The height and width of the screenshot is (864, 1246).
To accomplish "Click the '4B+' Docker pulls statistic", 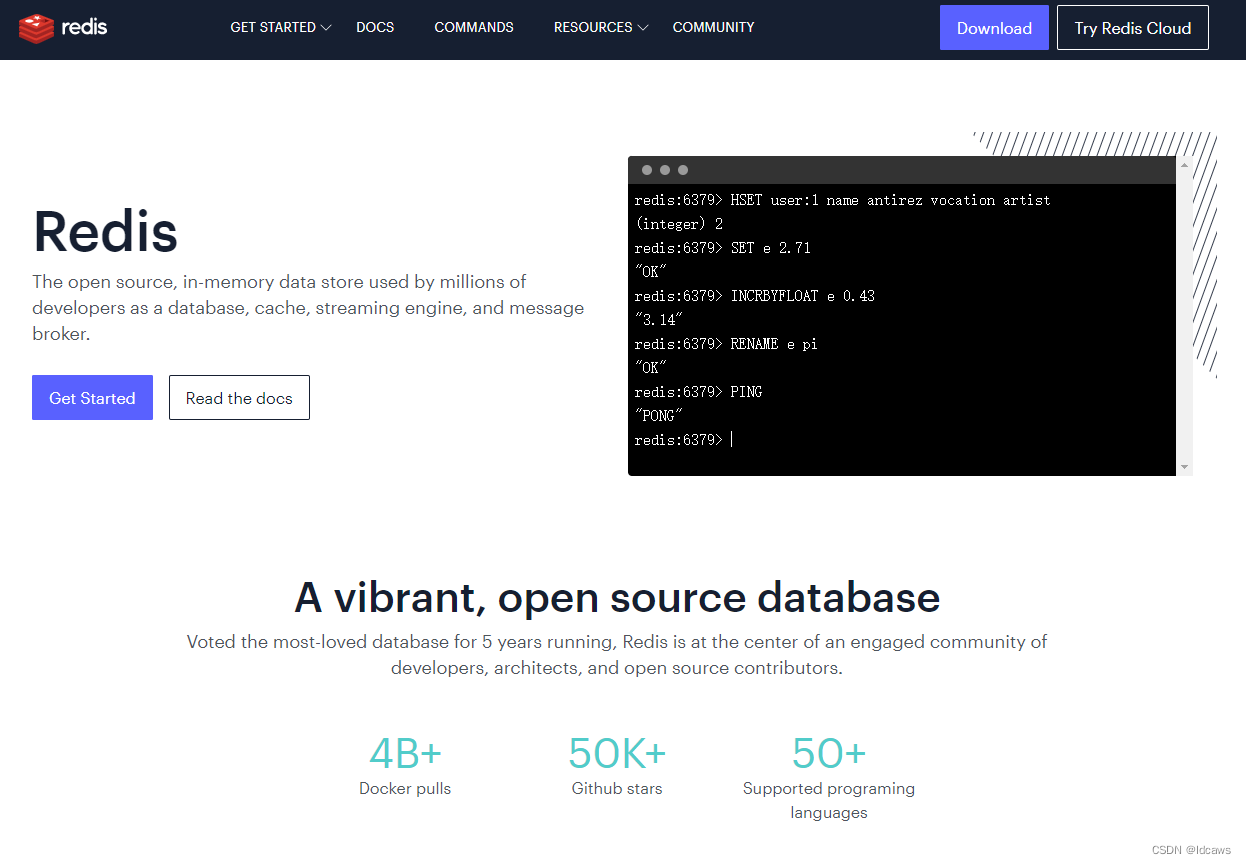I will pyautogui.click(x=405, y=752).
